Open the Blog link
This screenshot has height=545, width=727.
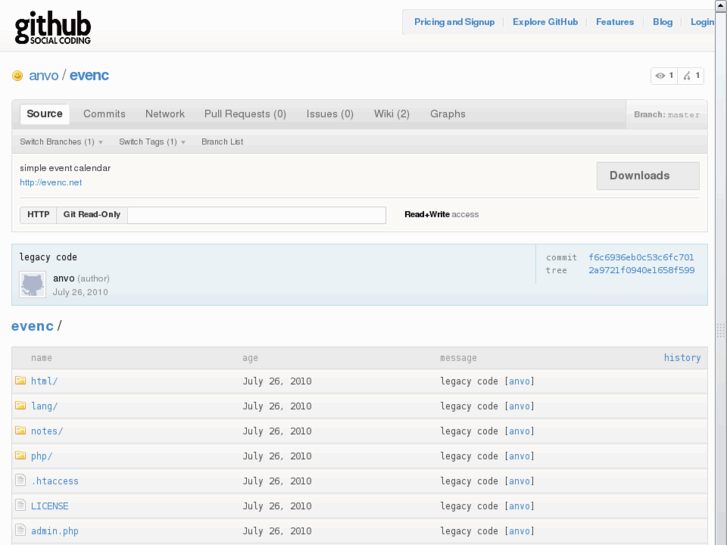tap(663, 22)
